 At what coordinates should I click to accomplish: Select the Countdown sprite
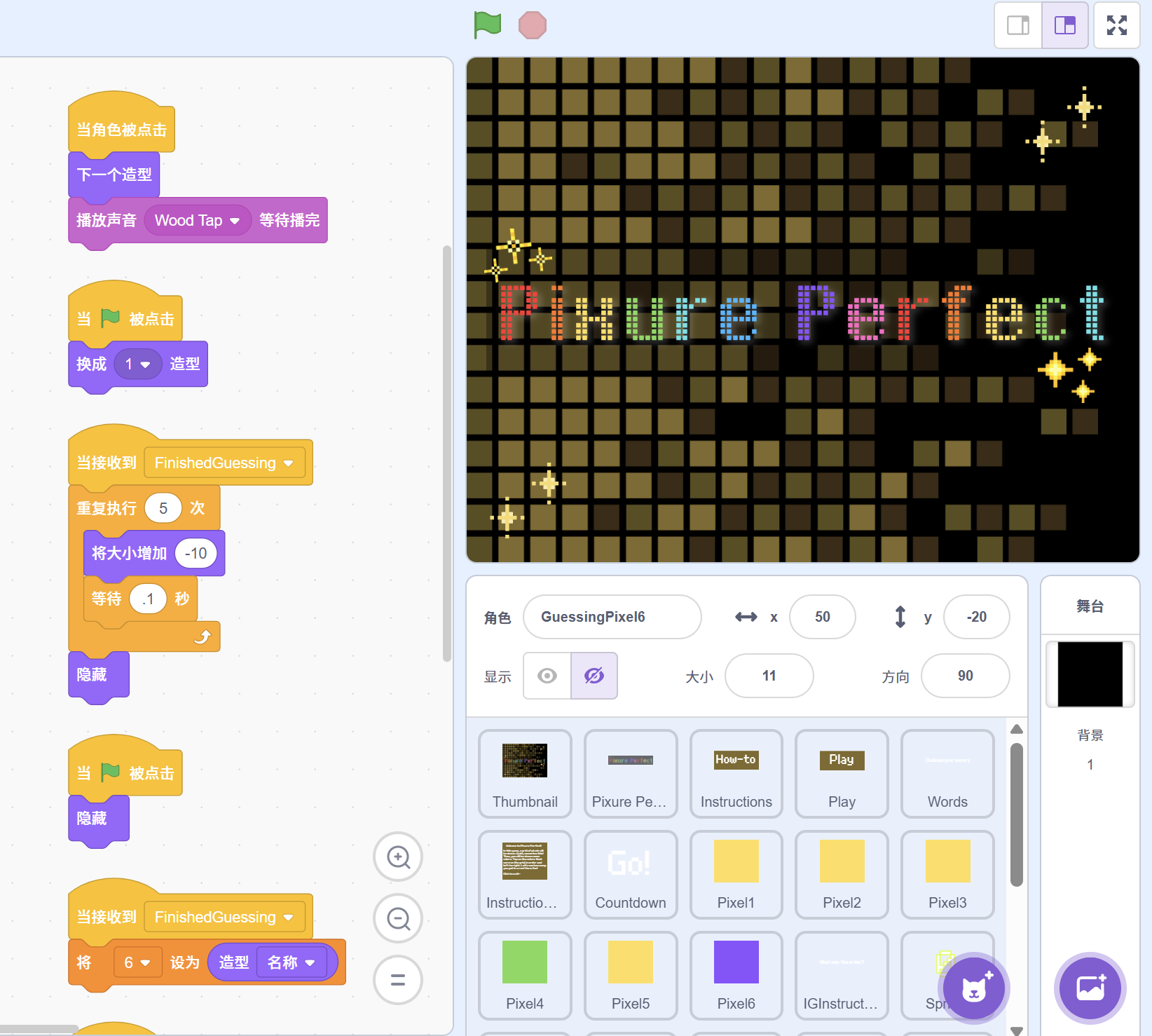pyautogui.click(x=630, y=874)
